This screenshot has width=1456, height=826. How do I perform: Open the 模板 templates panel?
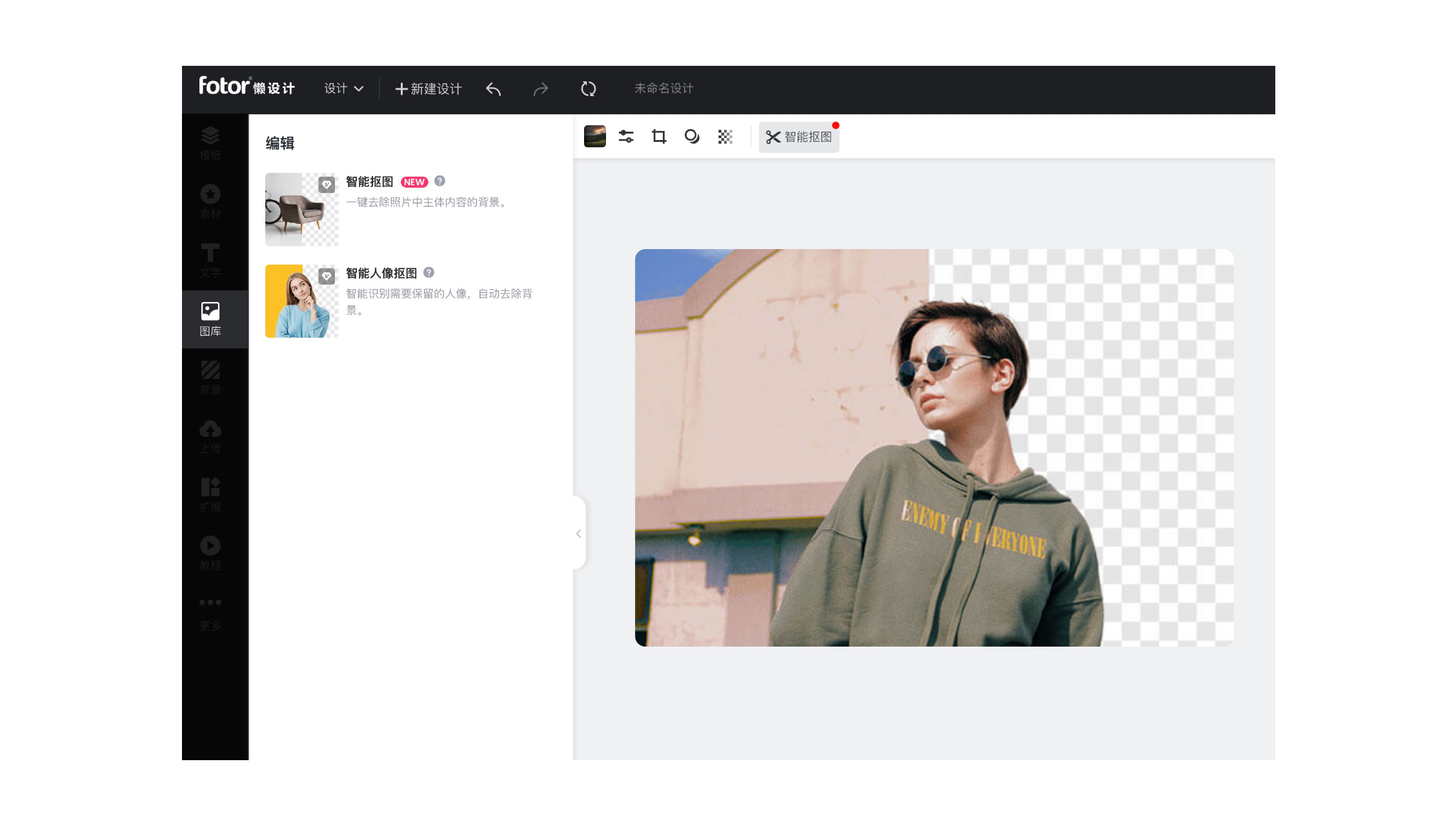[x=209, y=143]
